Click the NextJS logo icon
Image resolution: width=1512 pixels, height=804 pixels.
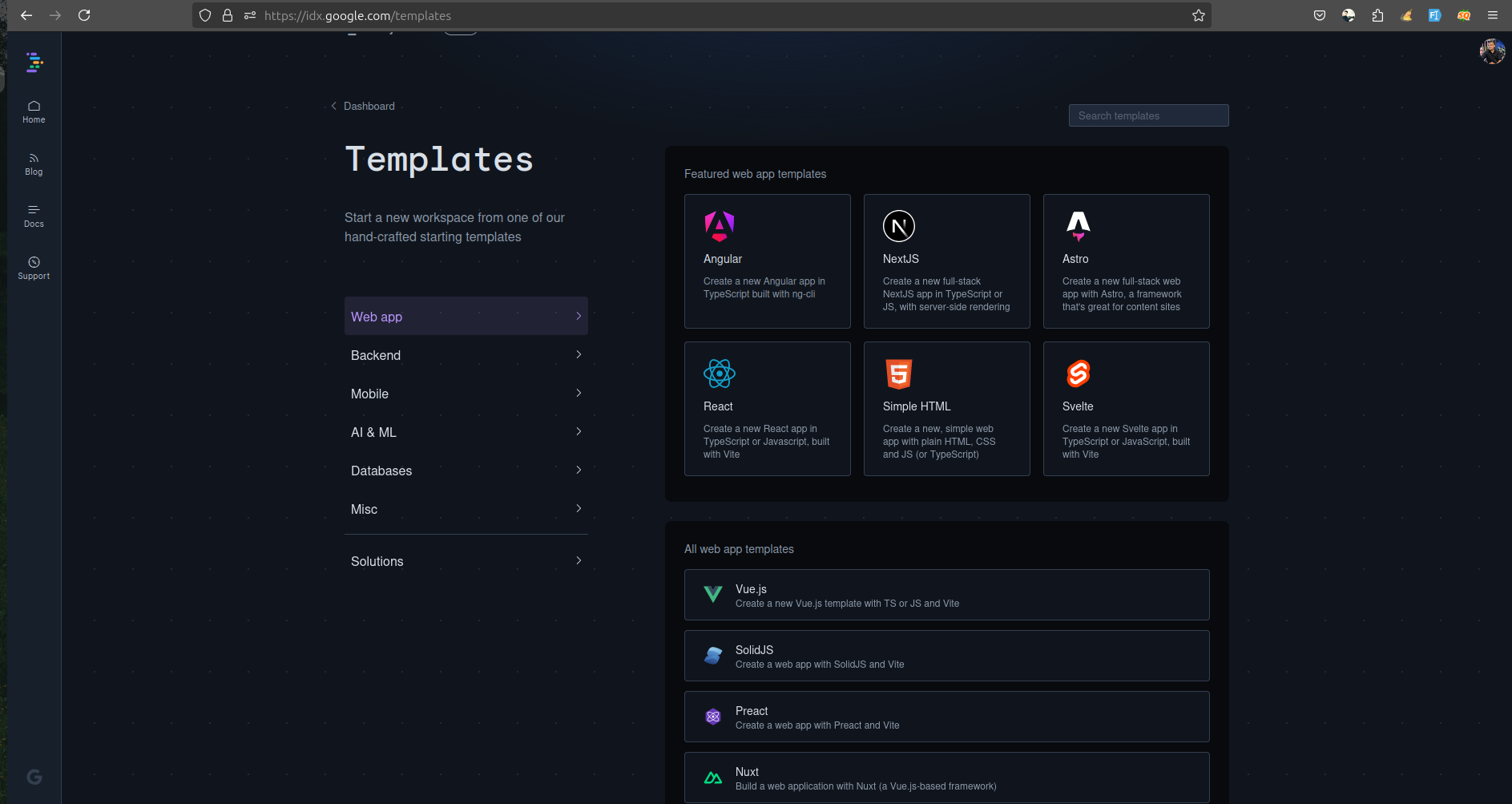(x=899, y=226)
